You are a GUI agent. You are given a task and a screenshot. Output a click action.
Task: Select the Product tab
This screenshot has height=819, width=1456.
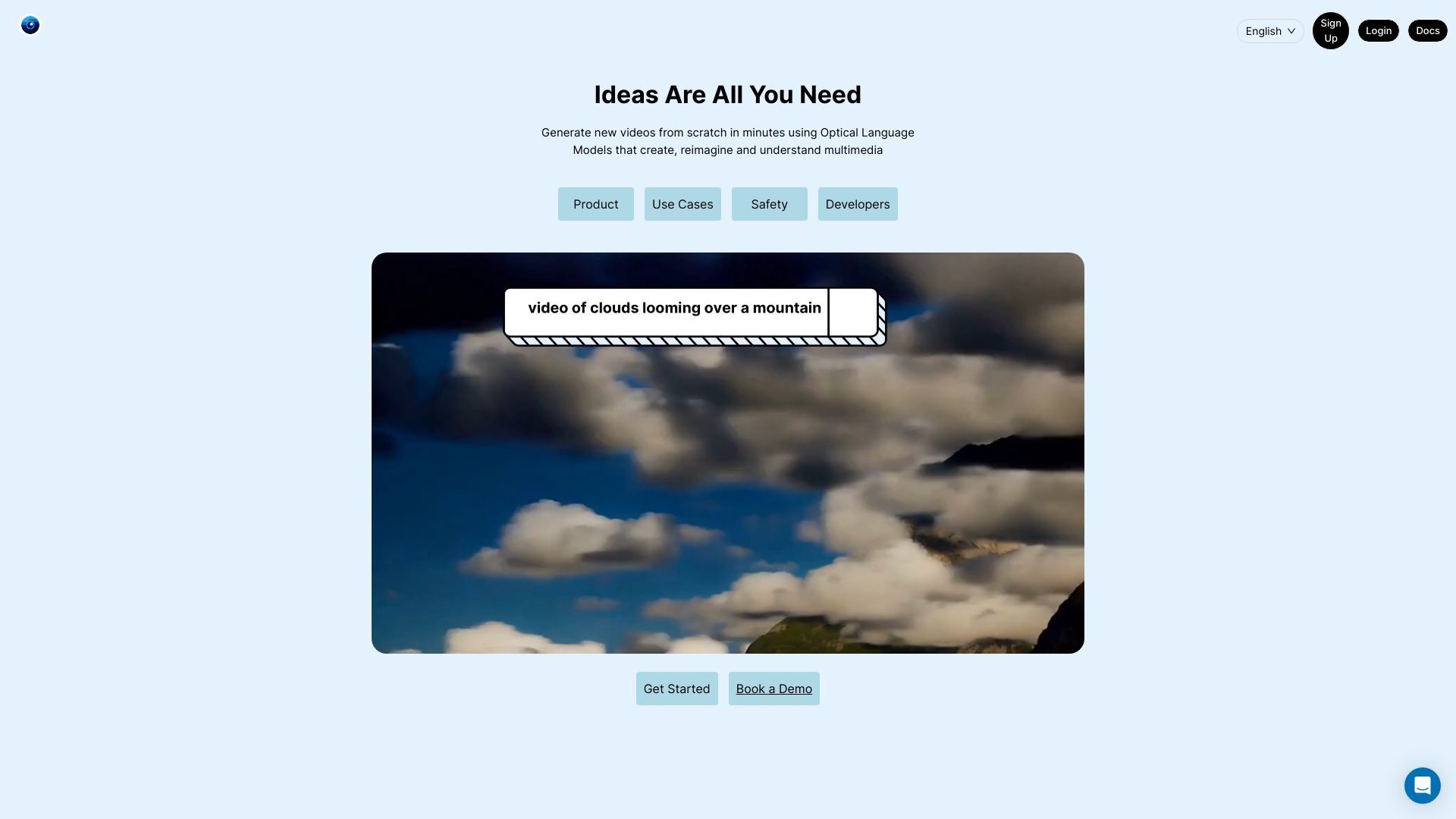pyautogui.click(x=596, y=203)
